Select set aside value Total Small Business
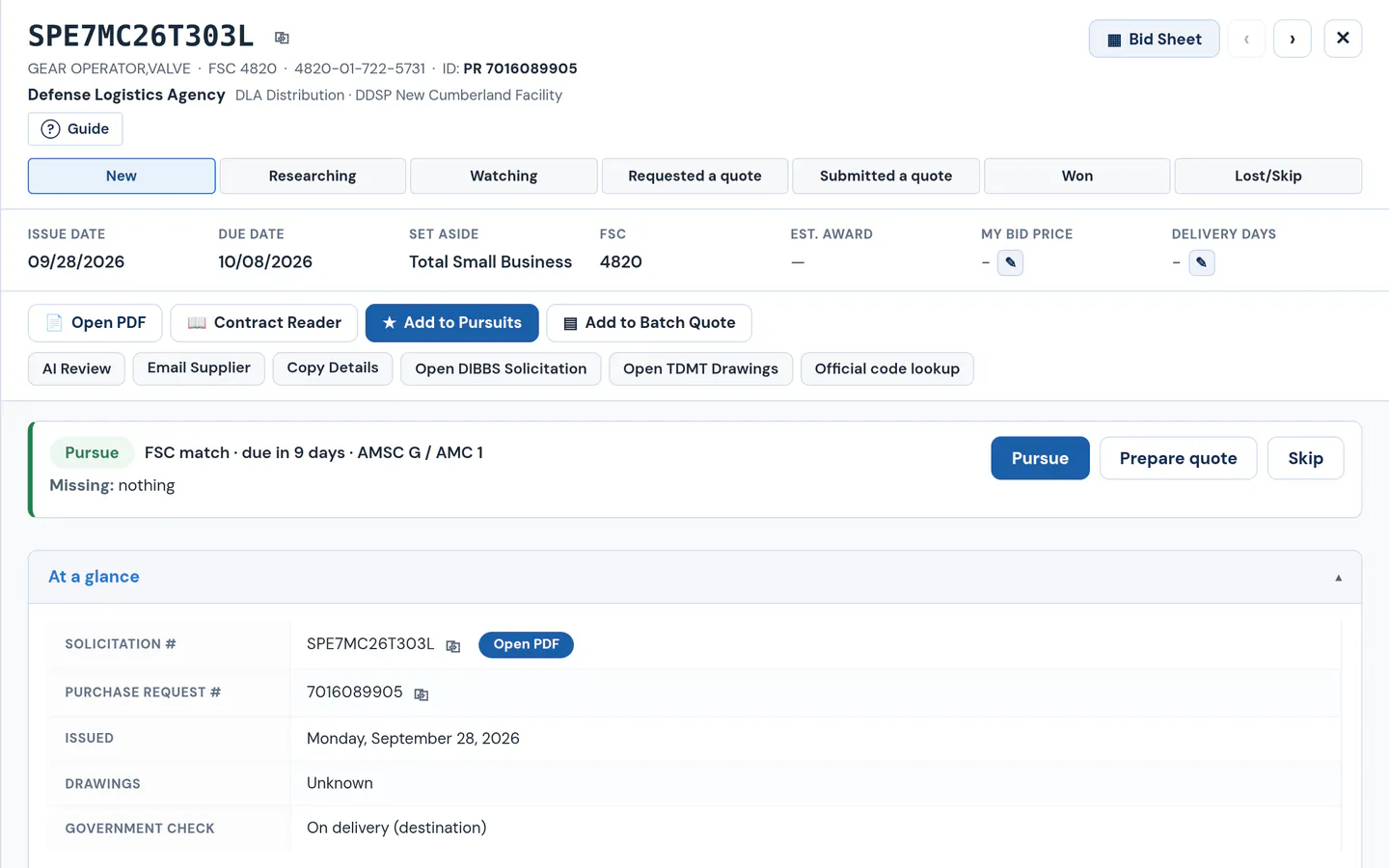 pyautogui.click(x=490, y=262)
